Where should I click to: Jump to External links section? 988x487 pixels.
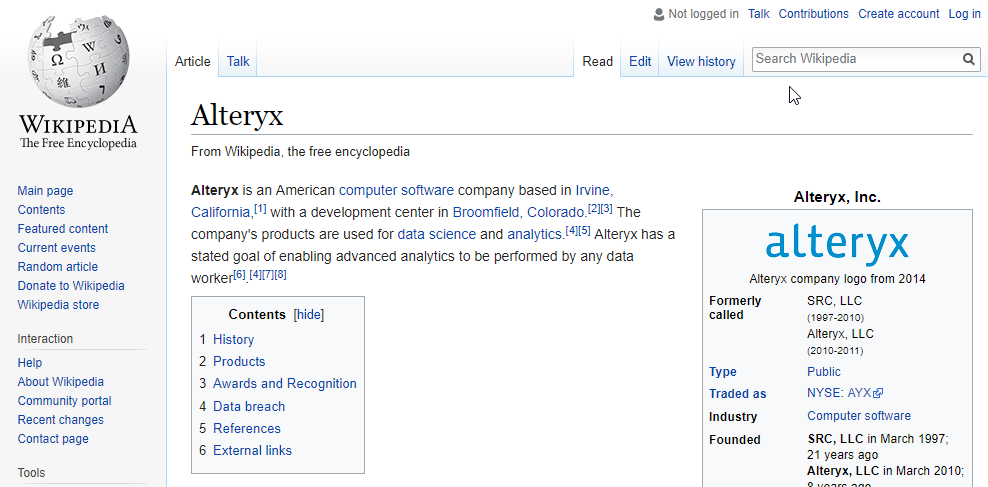pos(253,450)
